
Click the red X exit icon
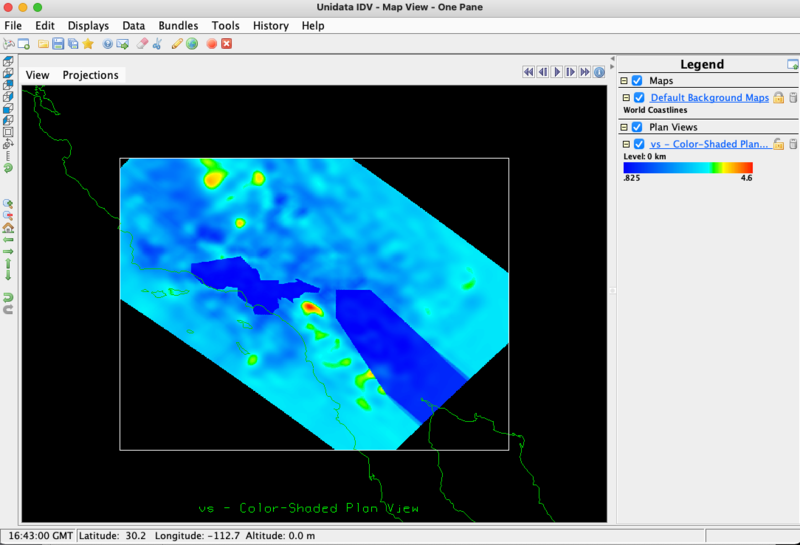[227, 44]
